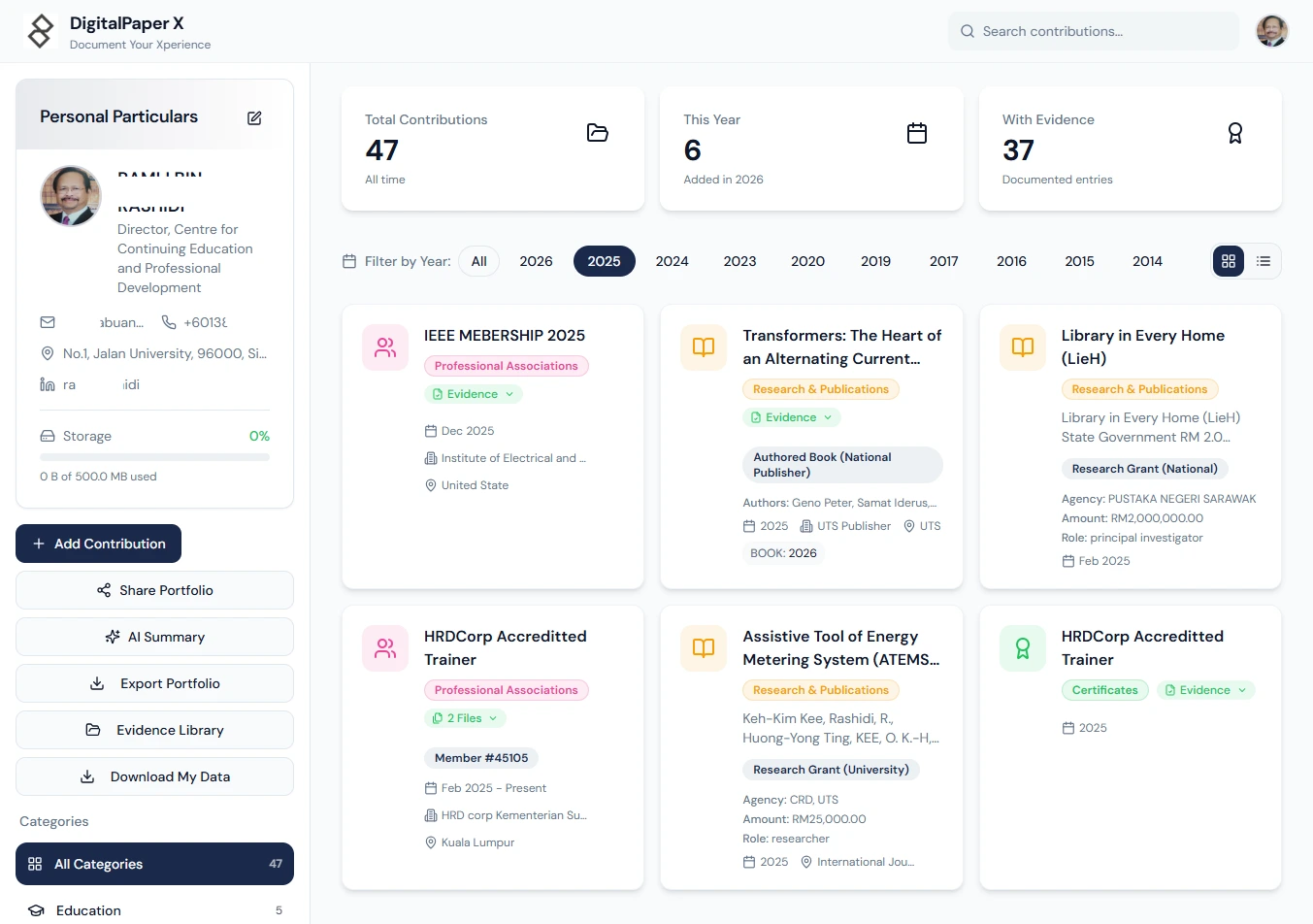This screenshot has height=924, width=1313.
Task: Click the Export Portfolio button
Action: [155, 683]
